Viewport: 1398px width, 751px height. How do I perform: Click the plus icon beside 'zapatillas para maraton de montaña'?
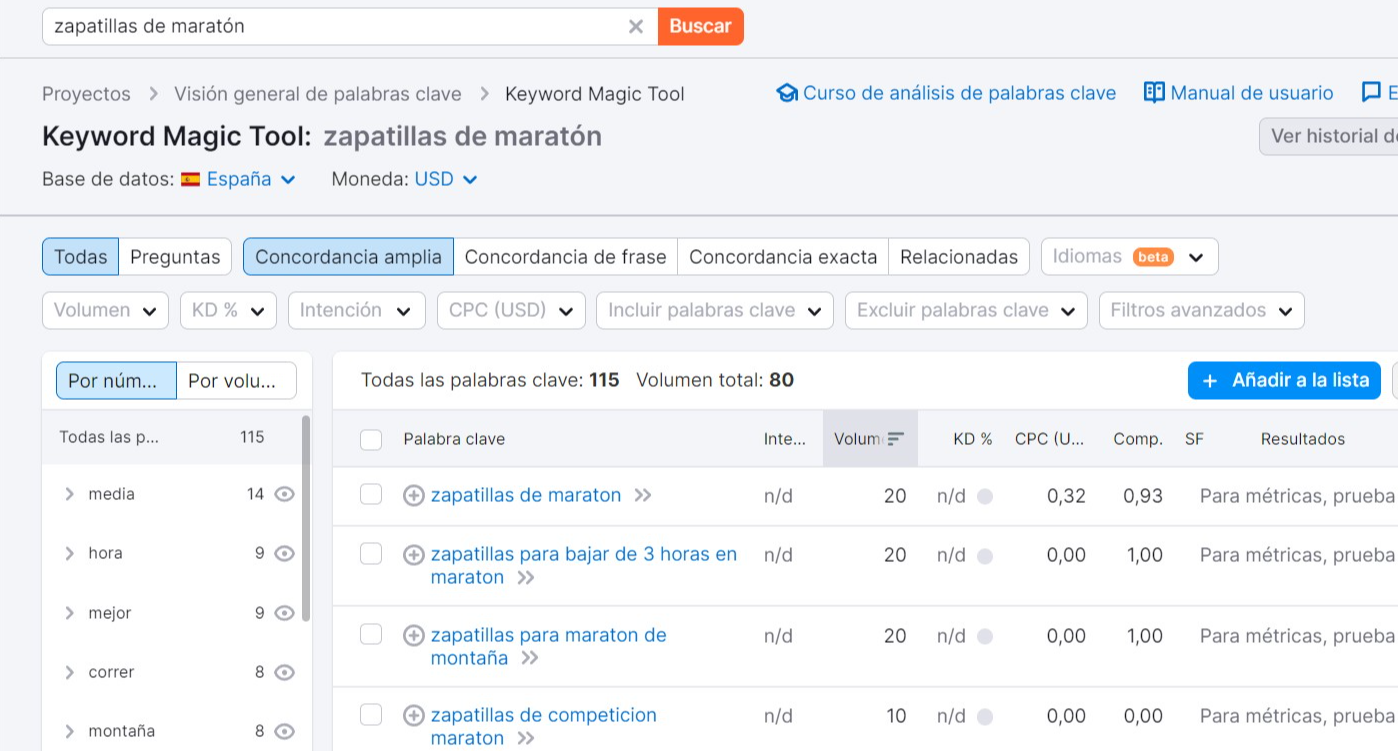pyautogui.click(x=413, y=635)
